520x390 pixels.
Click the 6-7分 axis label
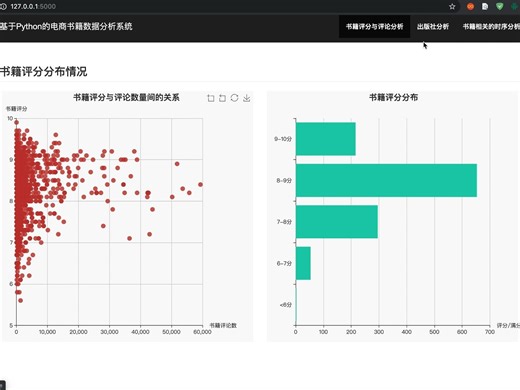click(x=284, y=263)
